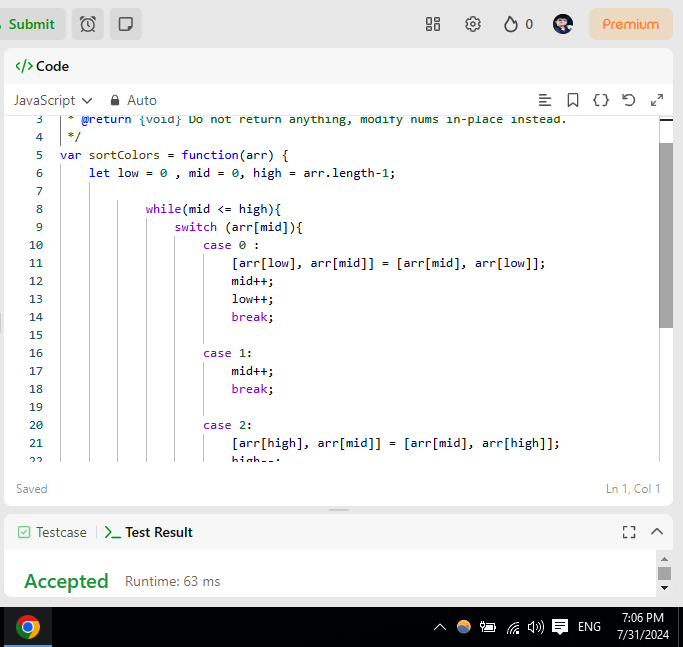683x647 pixels.
Task: Click the ENG language indicator
Action: [589, 627]
